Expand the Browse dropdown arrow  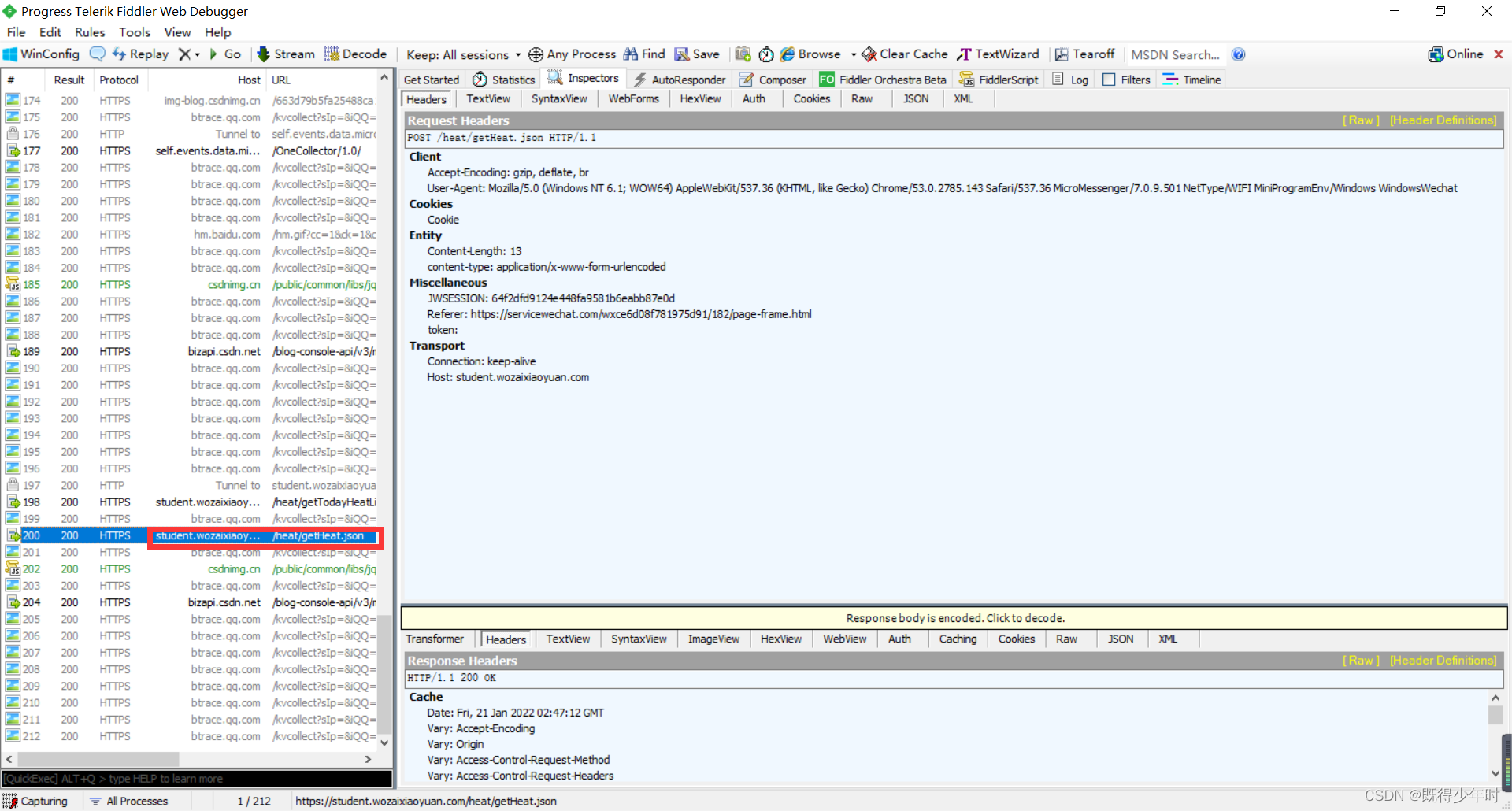[x=854, y=55]
